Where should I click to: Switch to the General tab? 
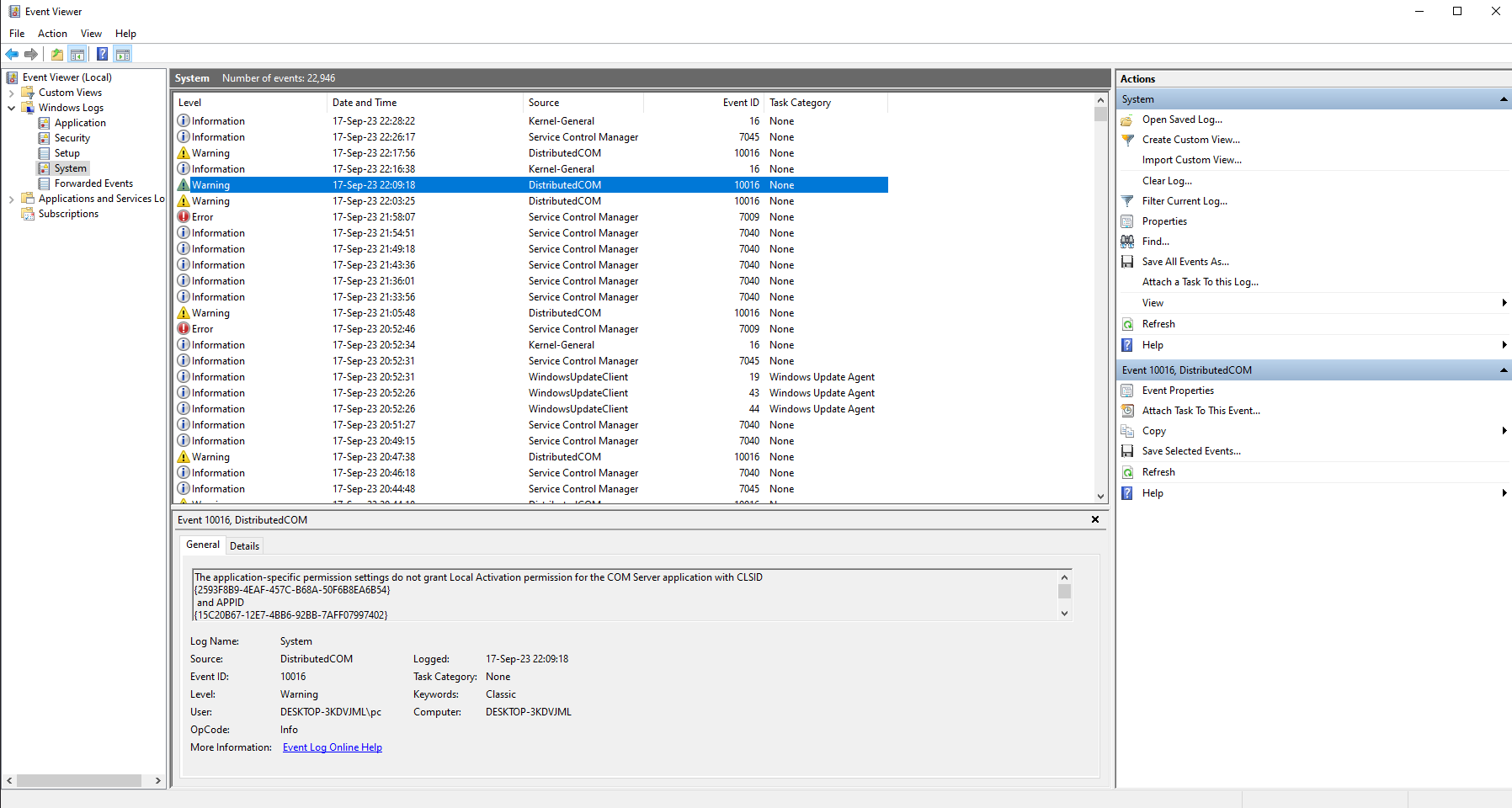pos(203,545)
